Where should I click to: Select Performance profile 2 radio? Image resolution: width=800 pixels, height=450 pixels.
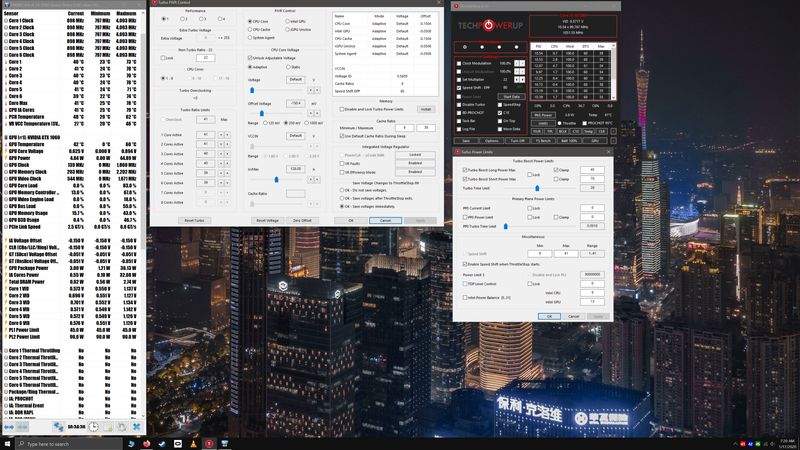point(183,19)
